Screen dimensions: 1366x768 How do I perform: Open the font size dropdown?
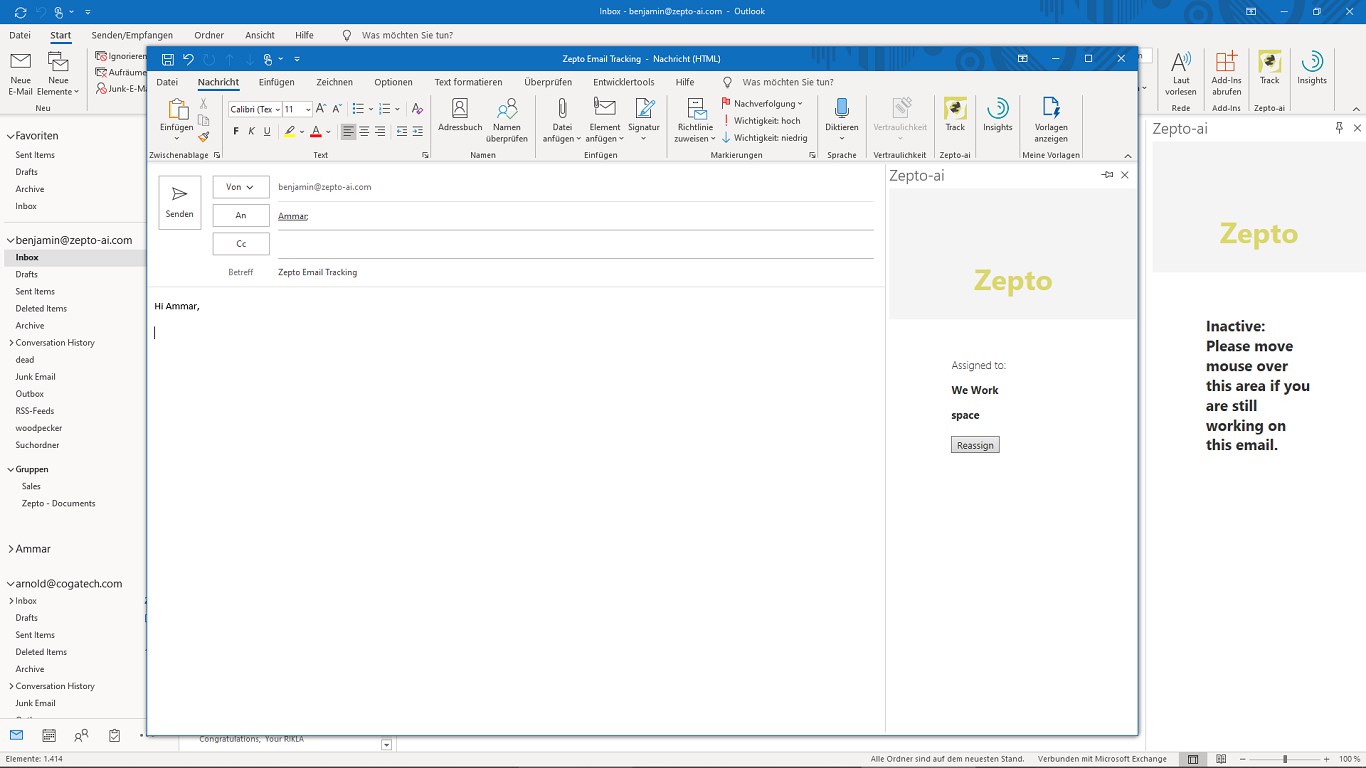[x=308, y=109]
